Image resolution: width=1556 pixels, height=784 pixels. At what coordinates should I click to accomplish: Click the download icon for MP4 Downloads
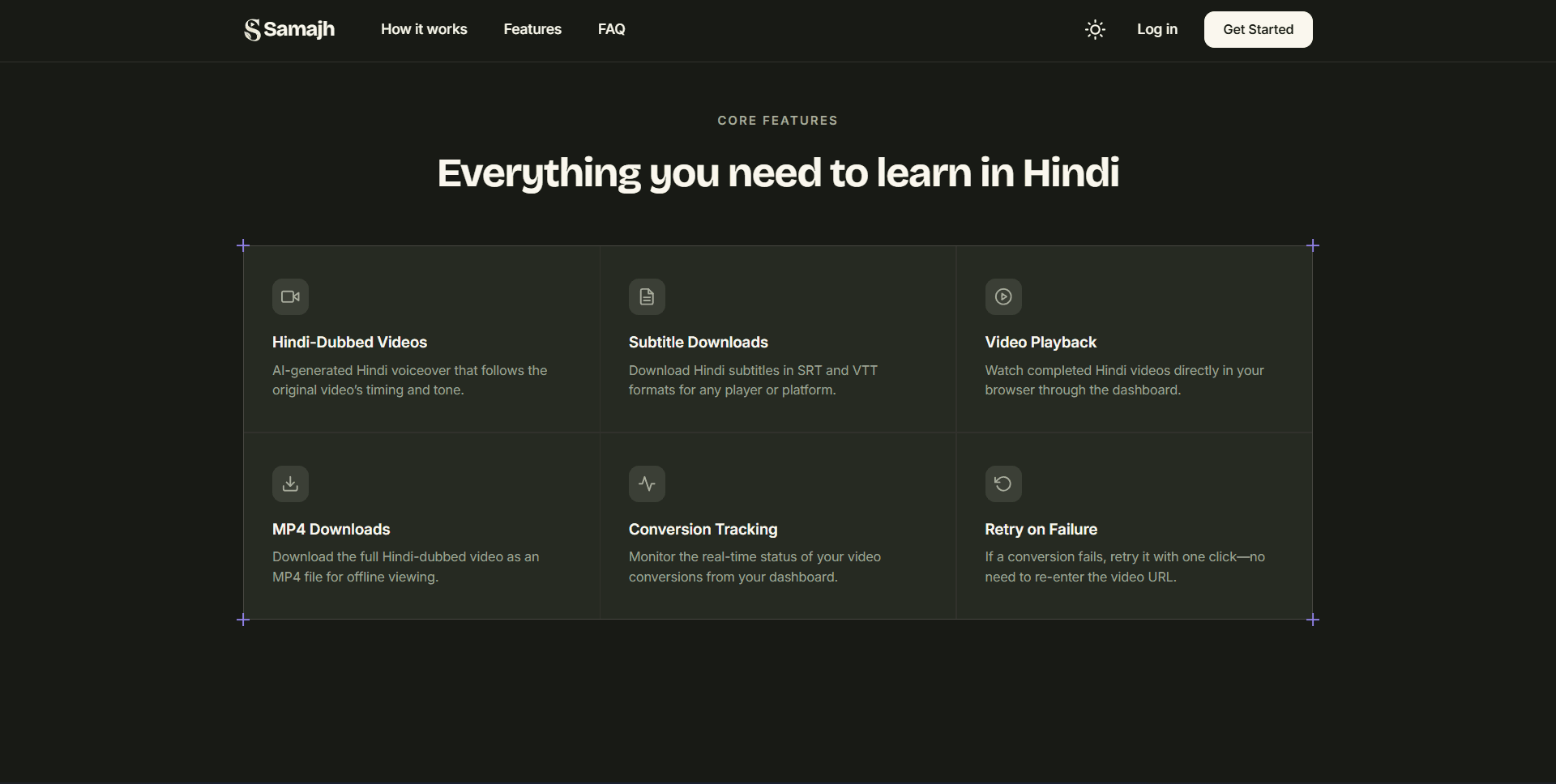(x=290, y=484)
